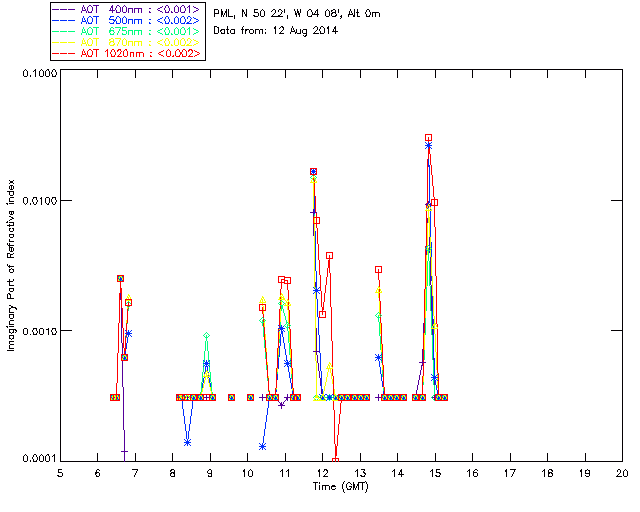Click the purple plus marker near 6.7 GMT bottom

[124, 452]
